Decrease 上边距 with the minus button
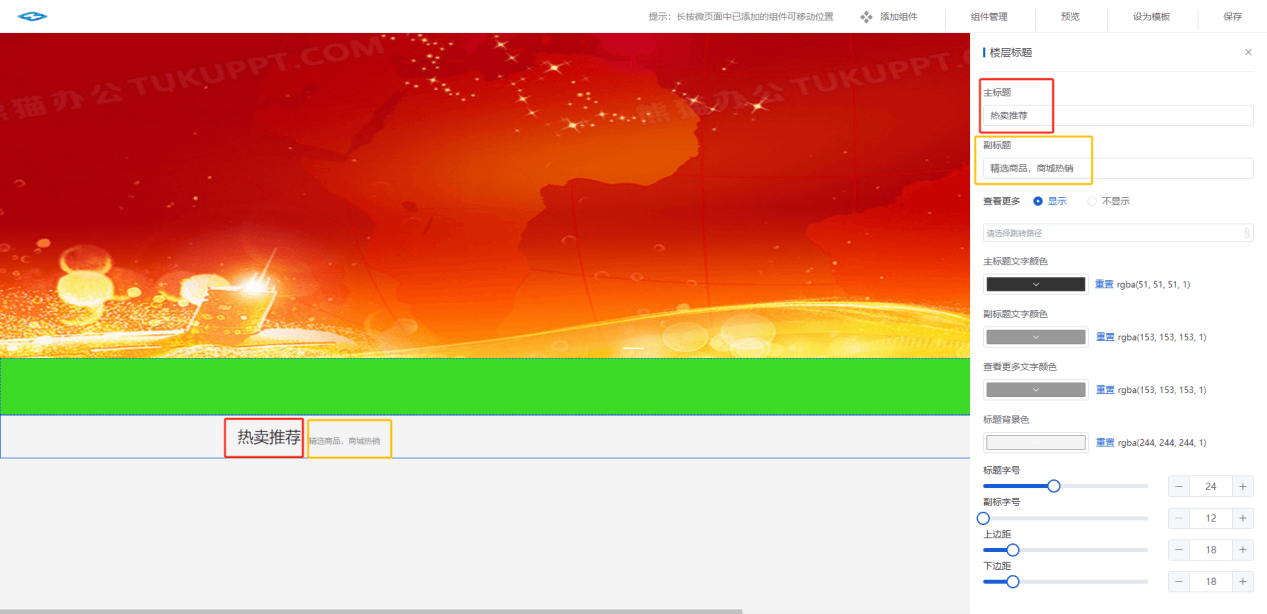Screen dimensions: 1267x614 1180,550
